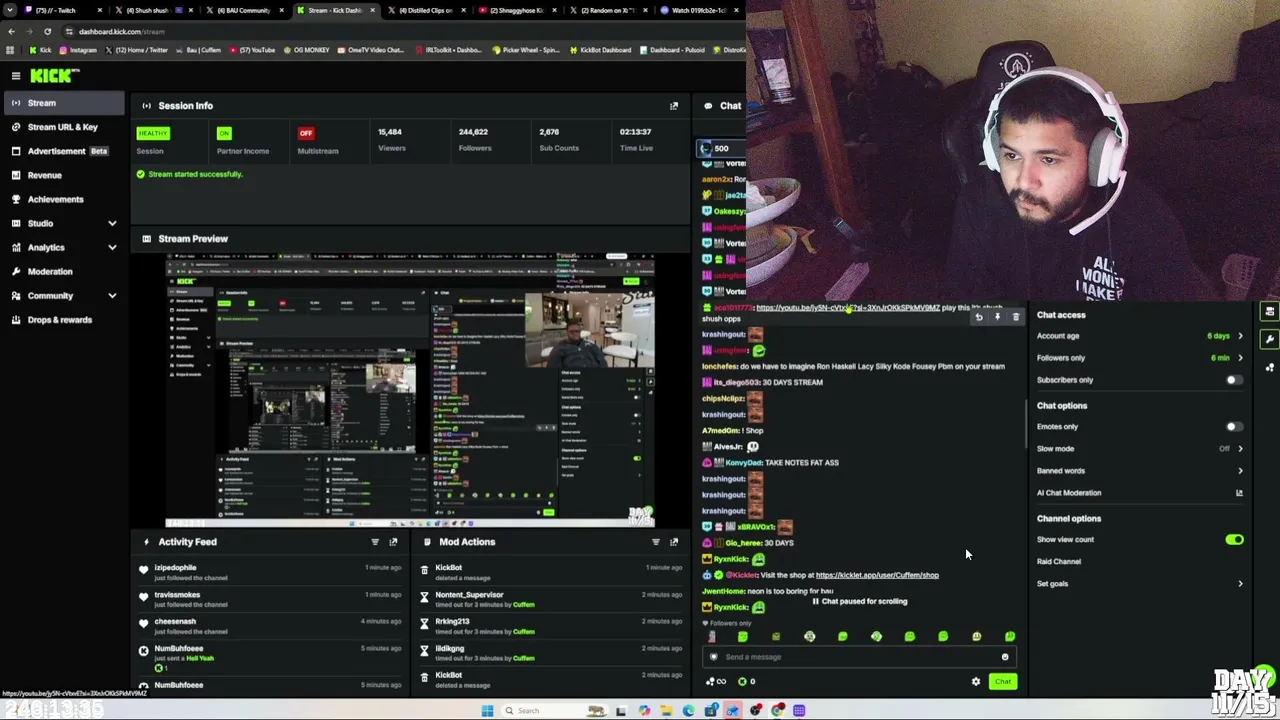Open Moderation page in sidebar
1280x720 pixels.
tap(64, 272)
